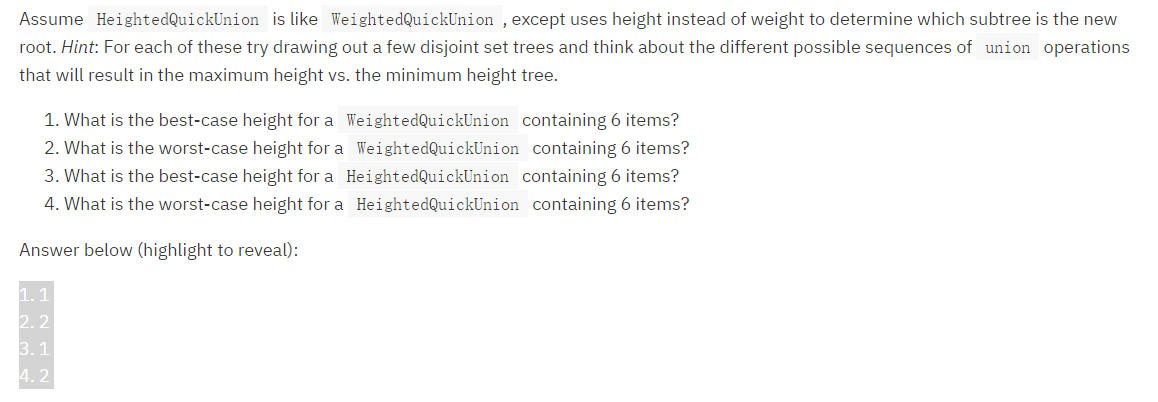Click "containing 6 items?" in question 1
The image size is (1158, 402).
601,121
